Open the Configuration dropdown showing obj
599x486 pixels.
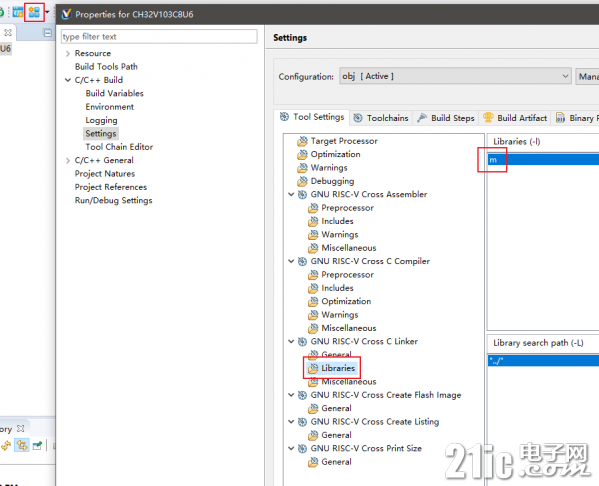pyautogui.click(x=455, y=76)
